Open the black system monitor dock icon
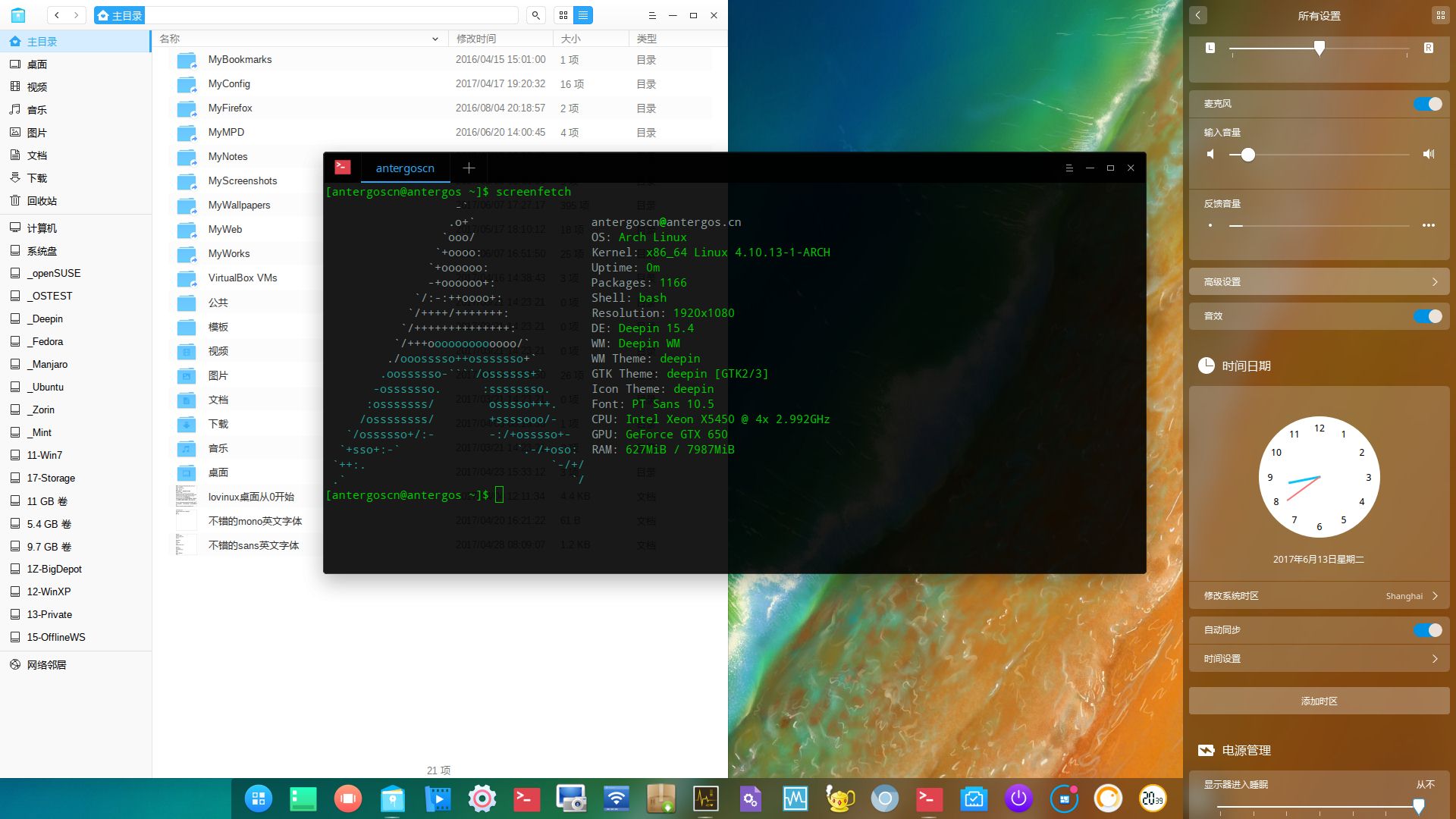Screen dimensions: 1456x819 705,798
